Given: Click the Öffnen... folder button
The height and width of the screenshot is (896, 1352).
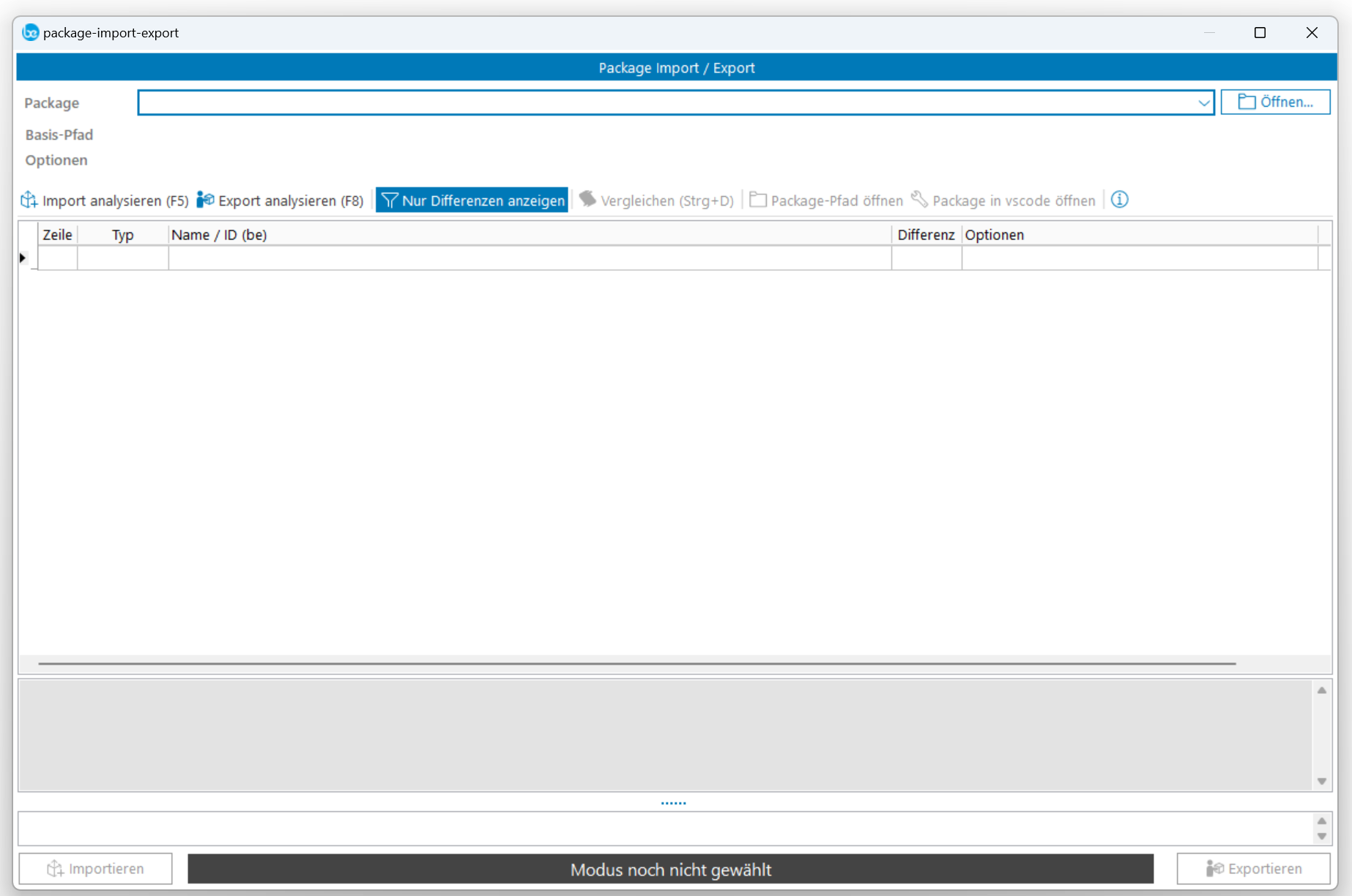Looking at the screenshot, I should pos(1275,102).
